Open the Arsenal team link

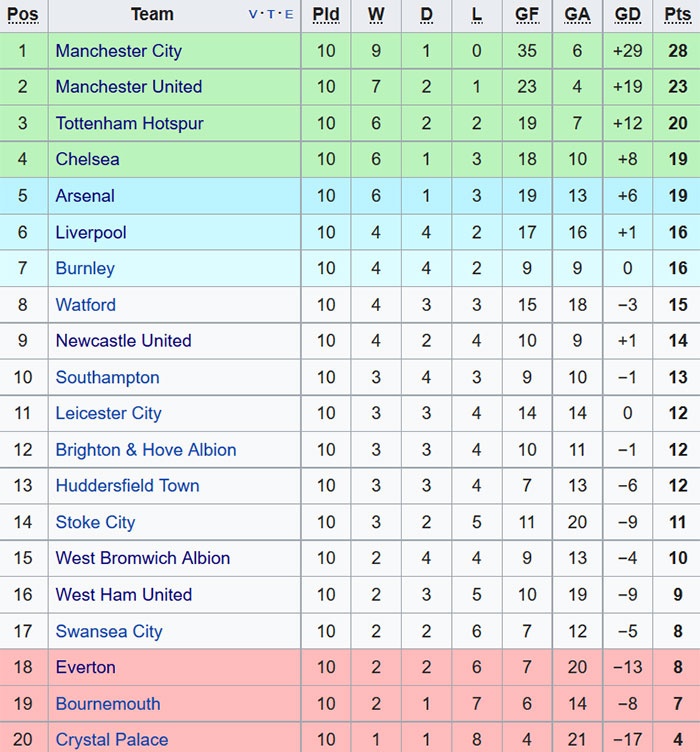[x=85, y=196]
